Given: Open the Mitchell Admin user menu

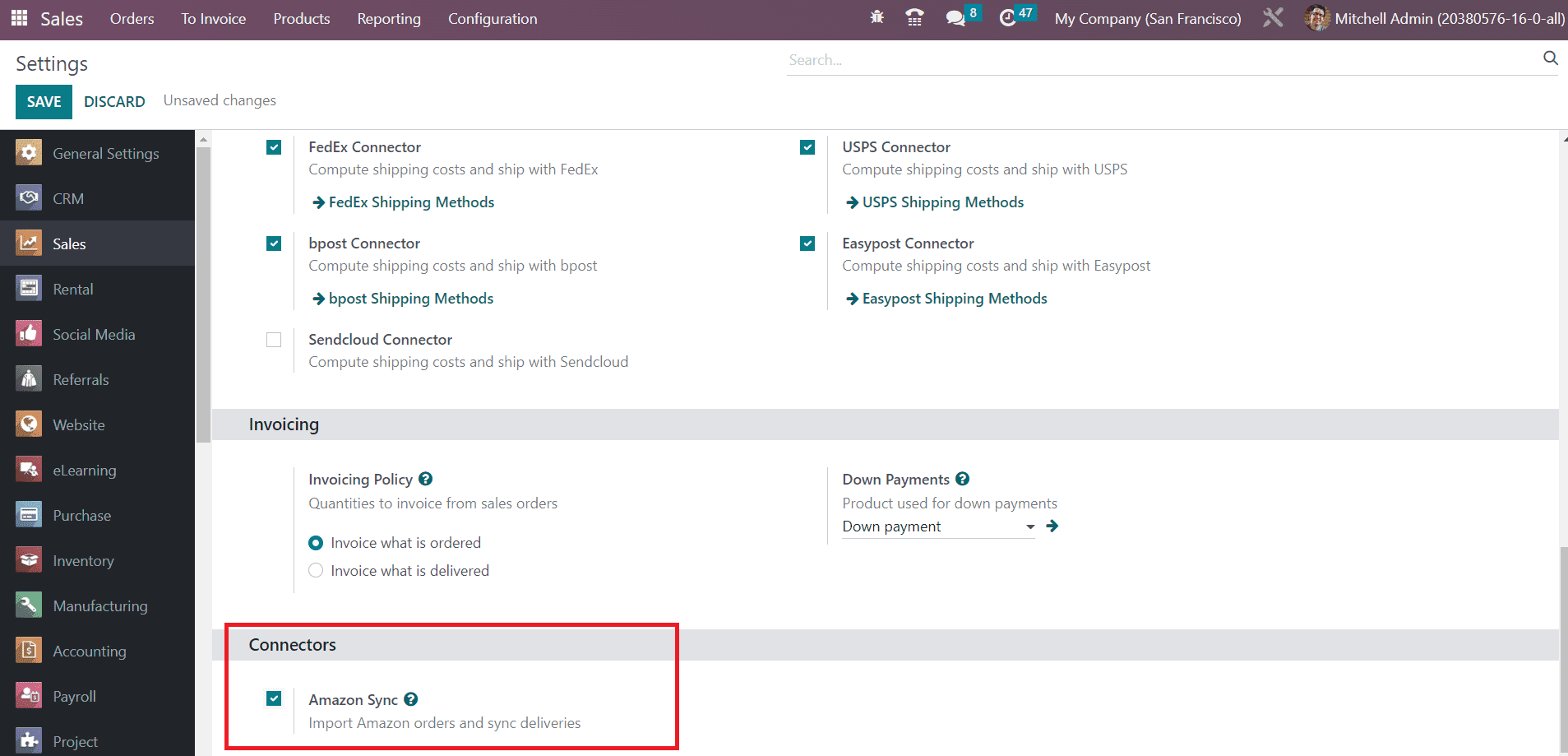Looking at the screenshot, I should (1436, 19).
